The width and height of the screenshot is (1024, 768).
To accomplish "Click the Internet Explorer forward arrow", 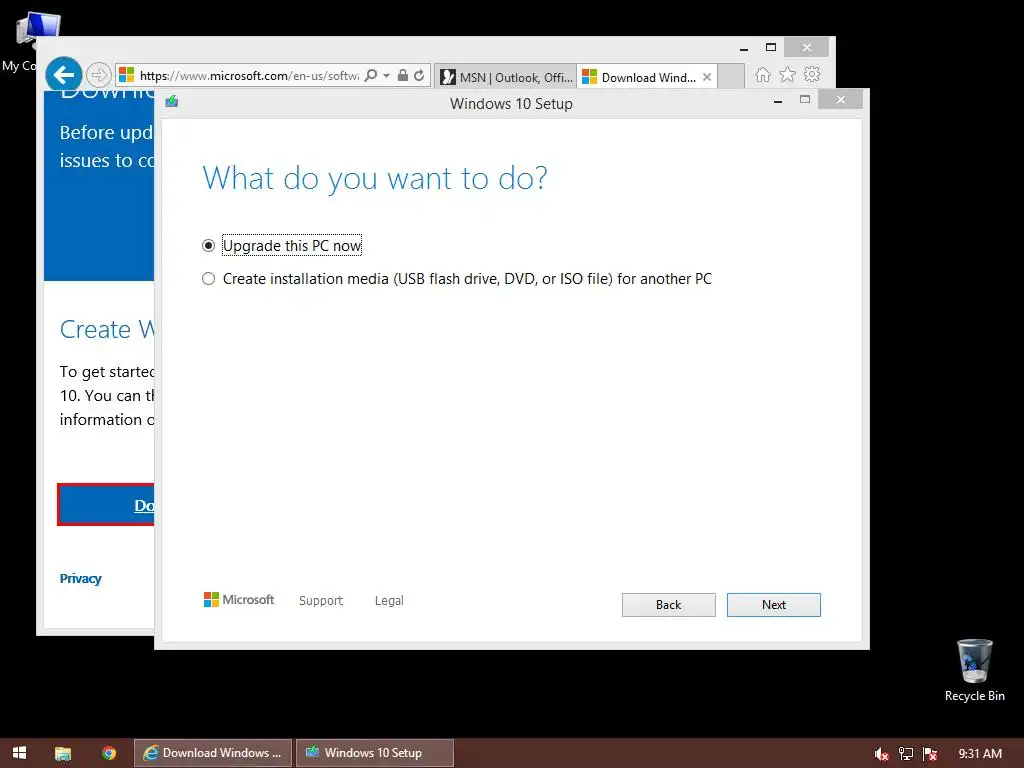I will (99, 75).
